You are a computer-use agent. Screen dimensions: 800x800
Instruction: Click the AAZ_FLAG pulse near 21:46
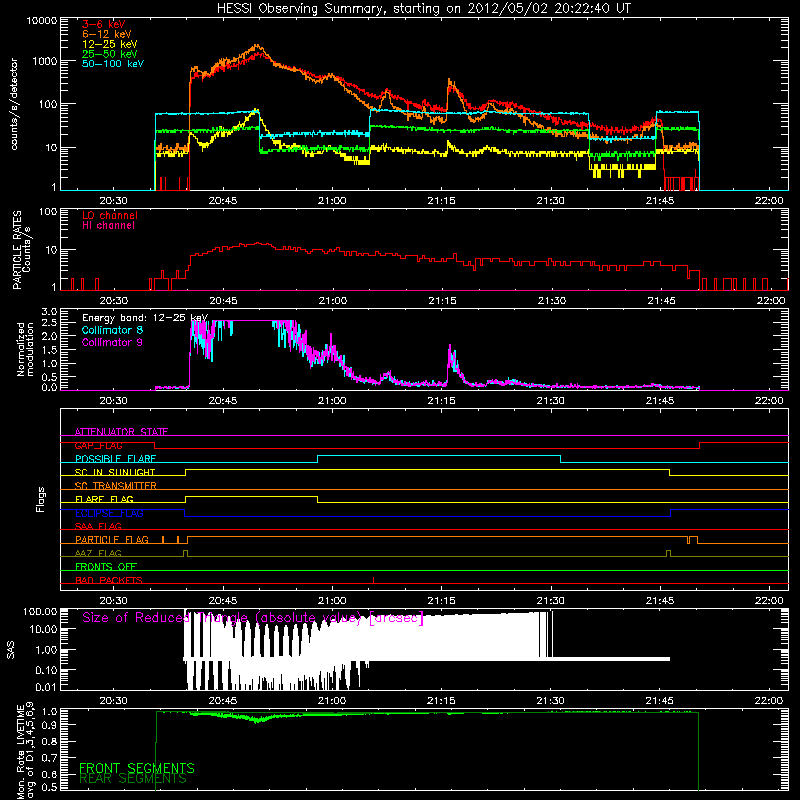coord(669,554)
